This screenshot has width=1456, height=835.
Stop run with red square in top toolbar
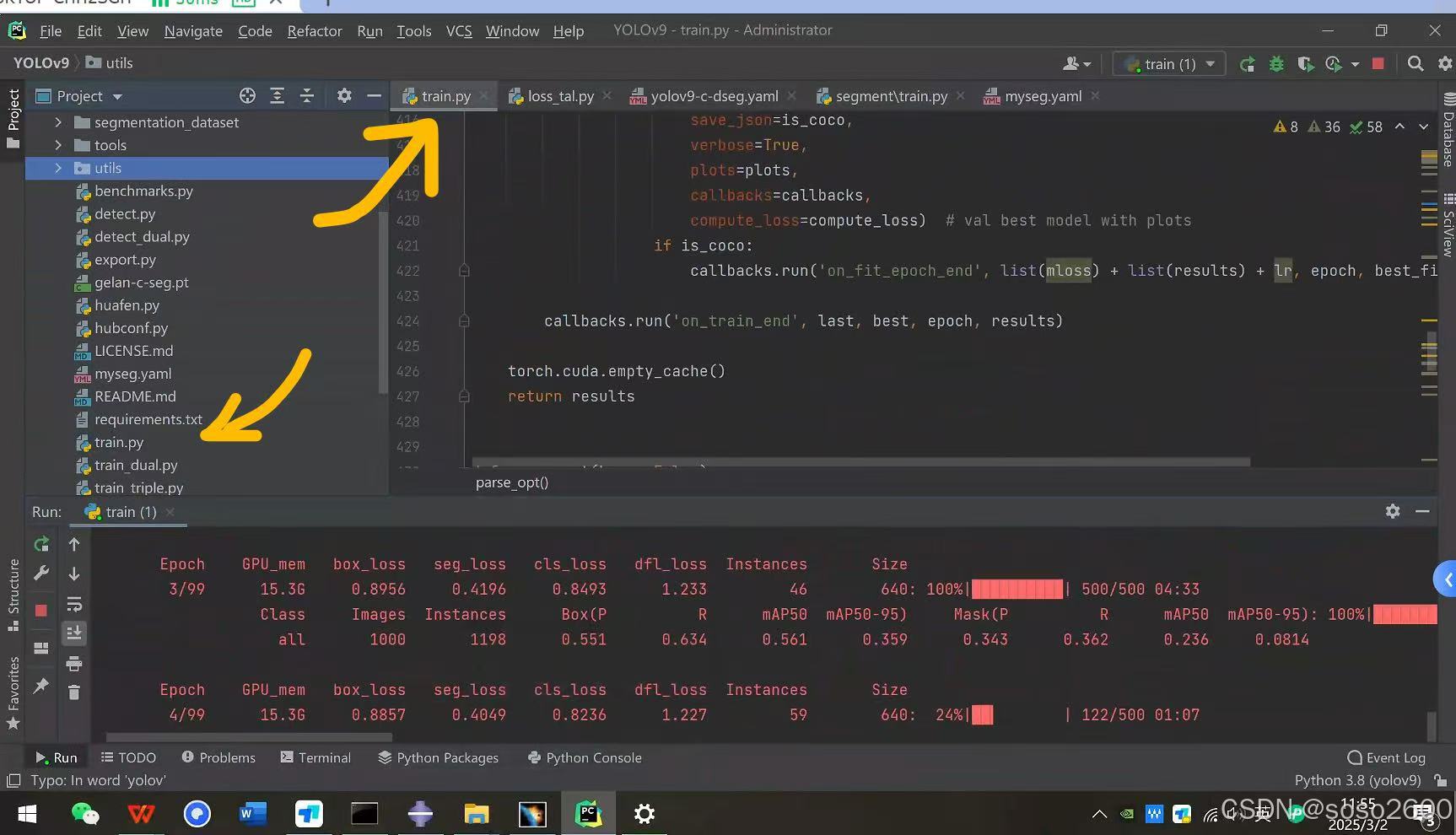pyautogui.click(x=1378, y=64)
